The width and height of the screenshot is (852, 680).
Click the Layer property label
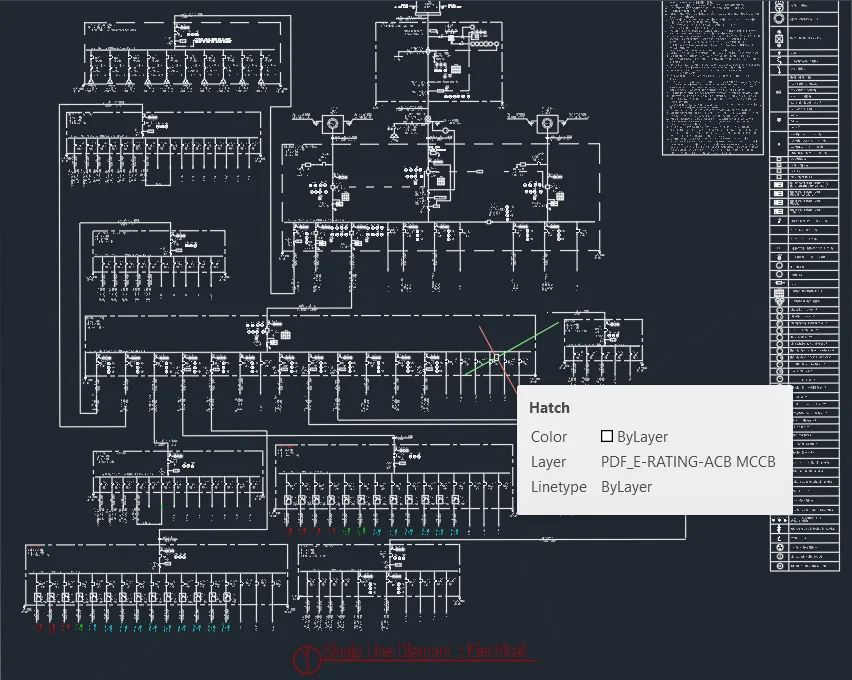(x=548, y=462)
